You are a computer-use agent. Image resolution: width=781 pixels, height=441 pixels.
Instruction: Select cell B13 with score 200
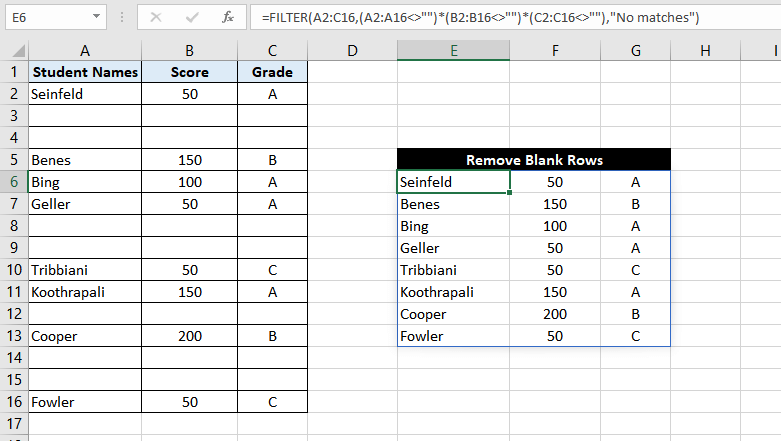(189, 336)
